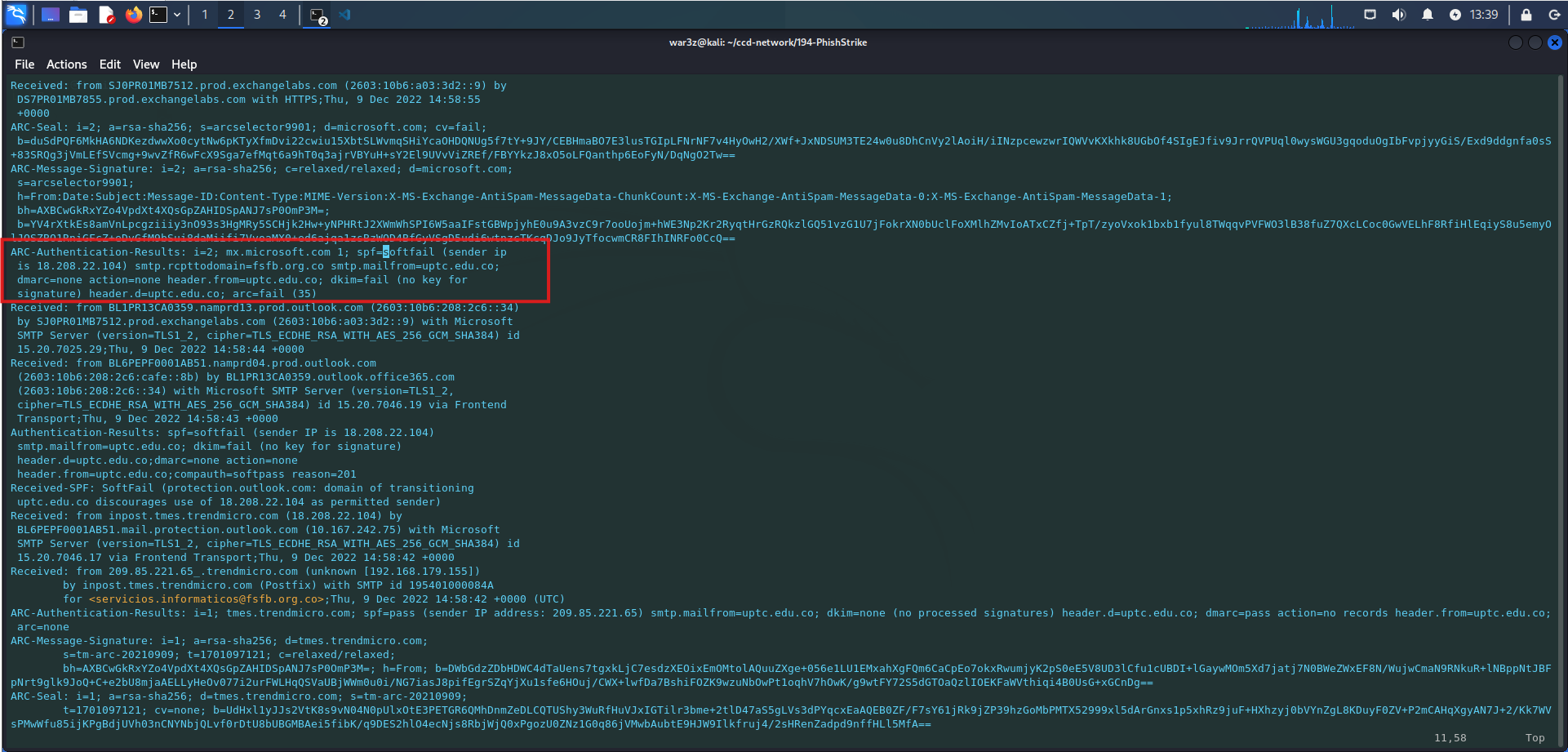Screen dimensions: 1568x752
Task: Click the 'inpost.tmes.trendmicro.com (18.208.22.104)' text
Action: coord(246,516)
